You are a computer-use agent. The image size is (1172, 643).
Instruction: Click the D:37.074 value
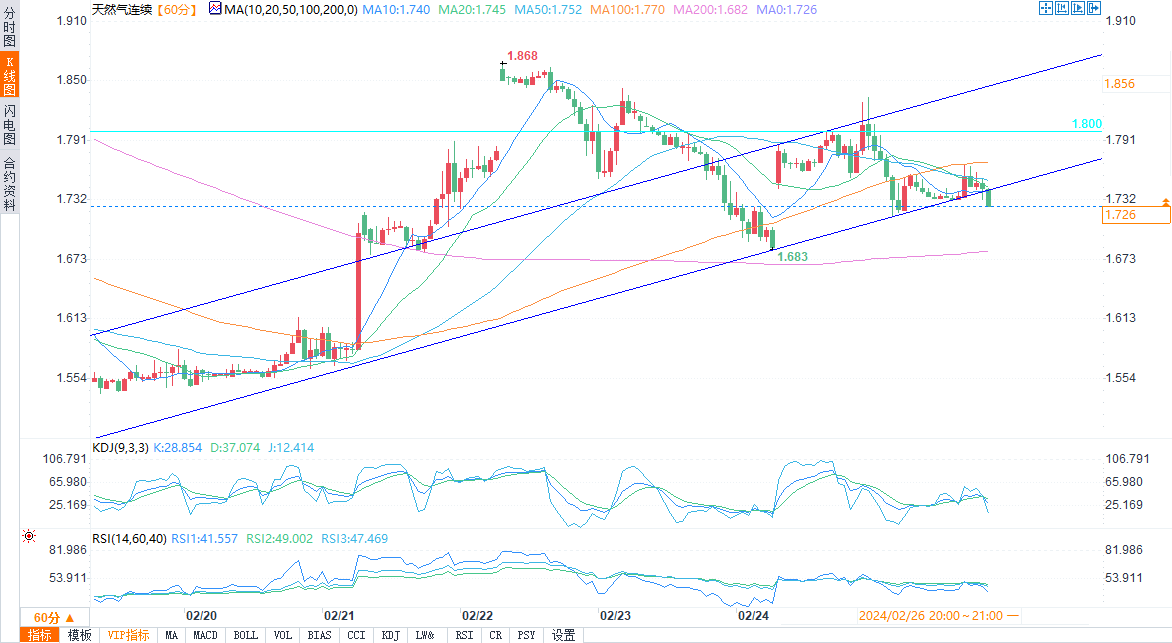(x=235, y=448)
